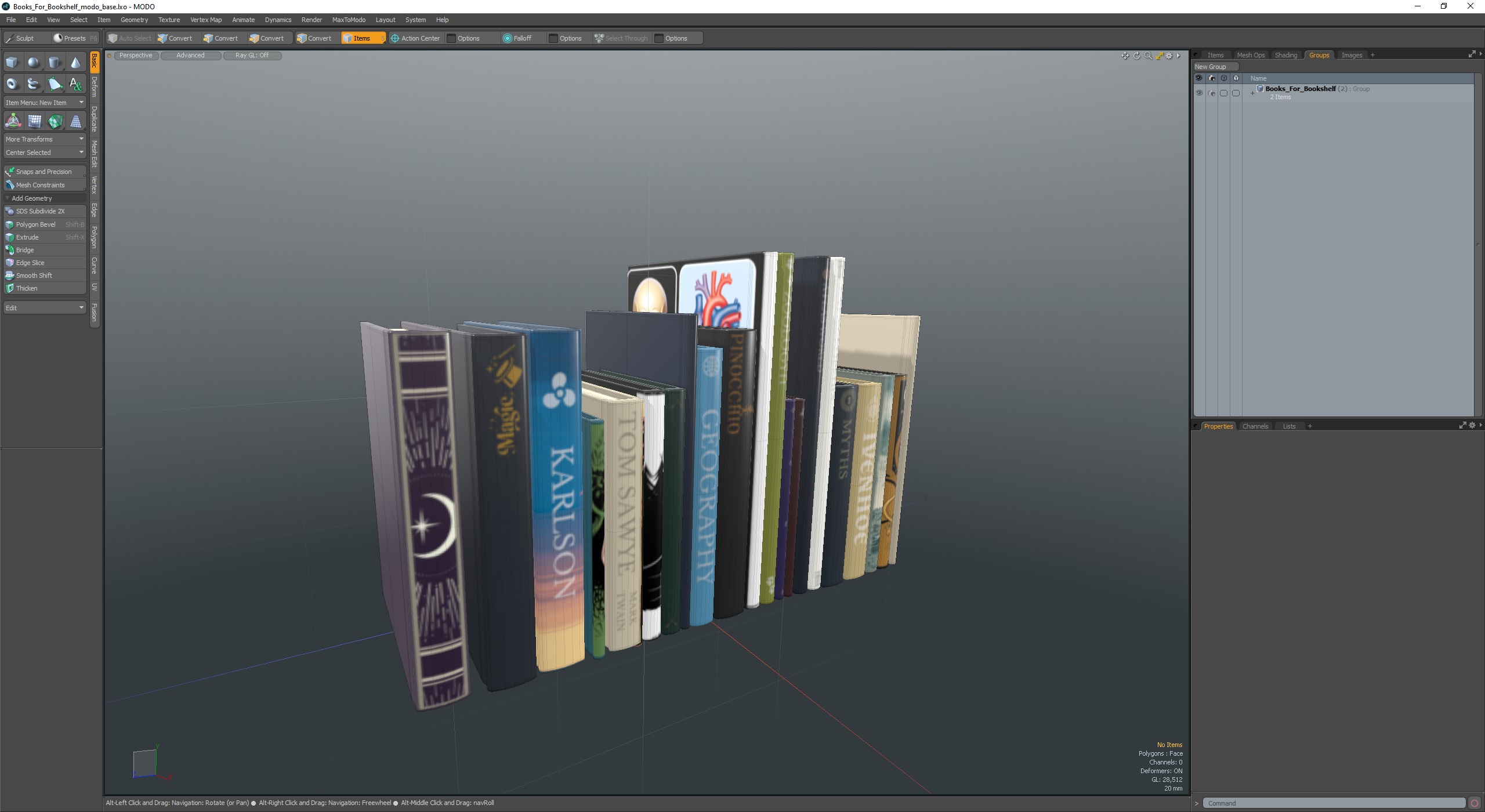This screenshot has width=1485, height=812.
Task: Select the Bridge tool
Action: (x=45, y=250)
